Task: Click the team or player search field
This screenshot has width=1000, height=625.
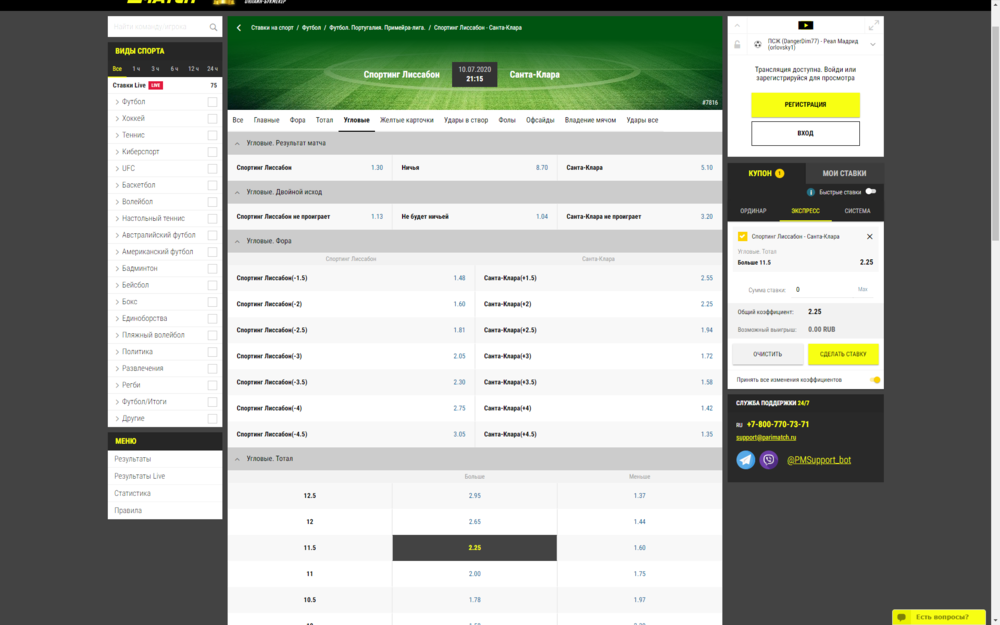Action: click(159, 27)
